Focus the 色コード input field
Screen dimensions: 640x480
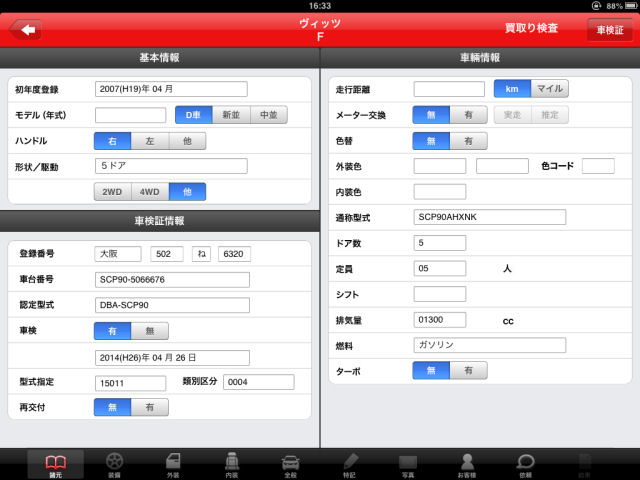point(598,166)
